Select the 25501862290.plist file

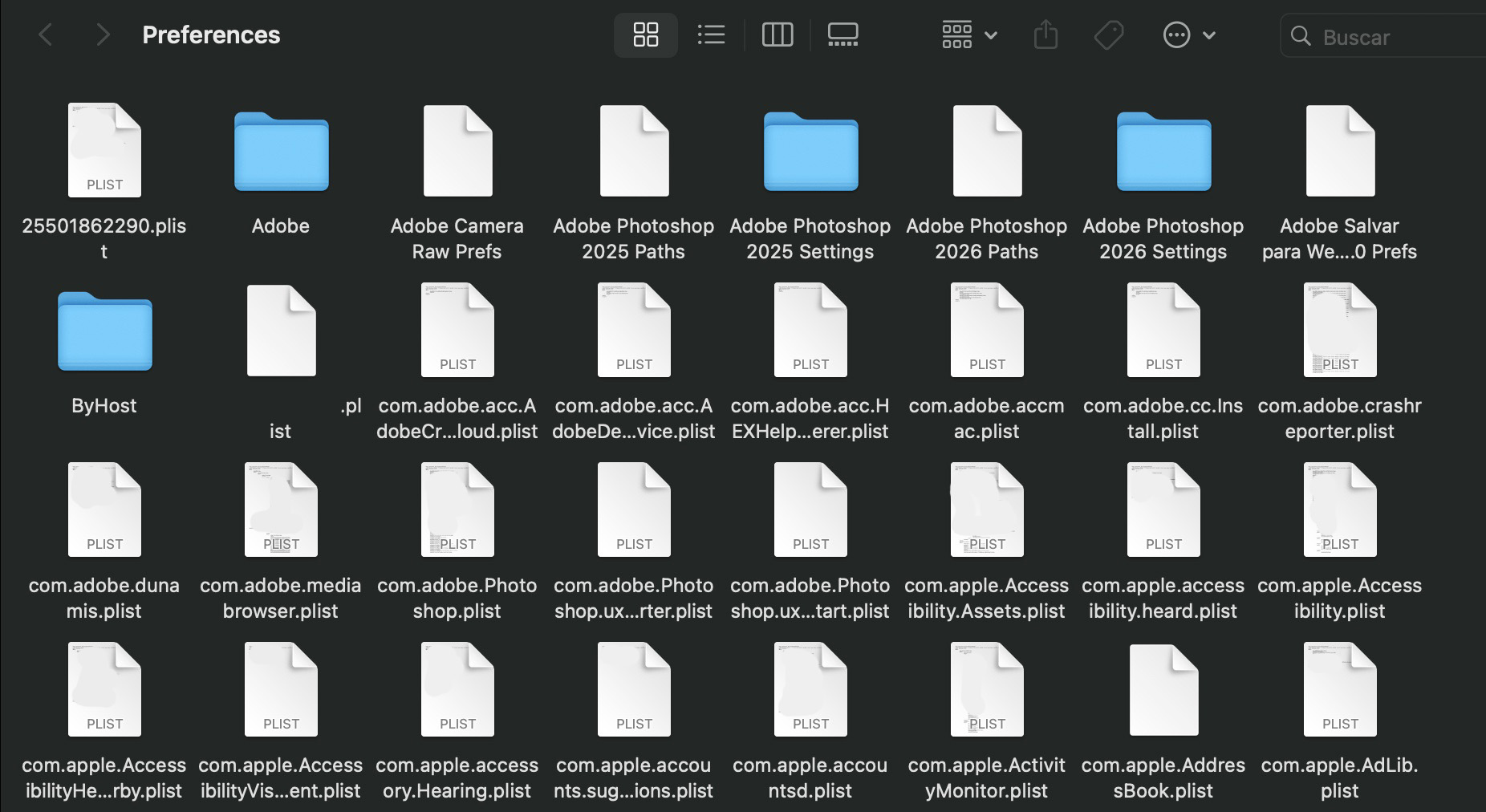coord(104,148)
